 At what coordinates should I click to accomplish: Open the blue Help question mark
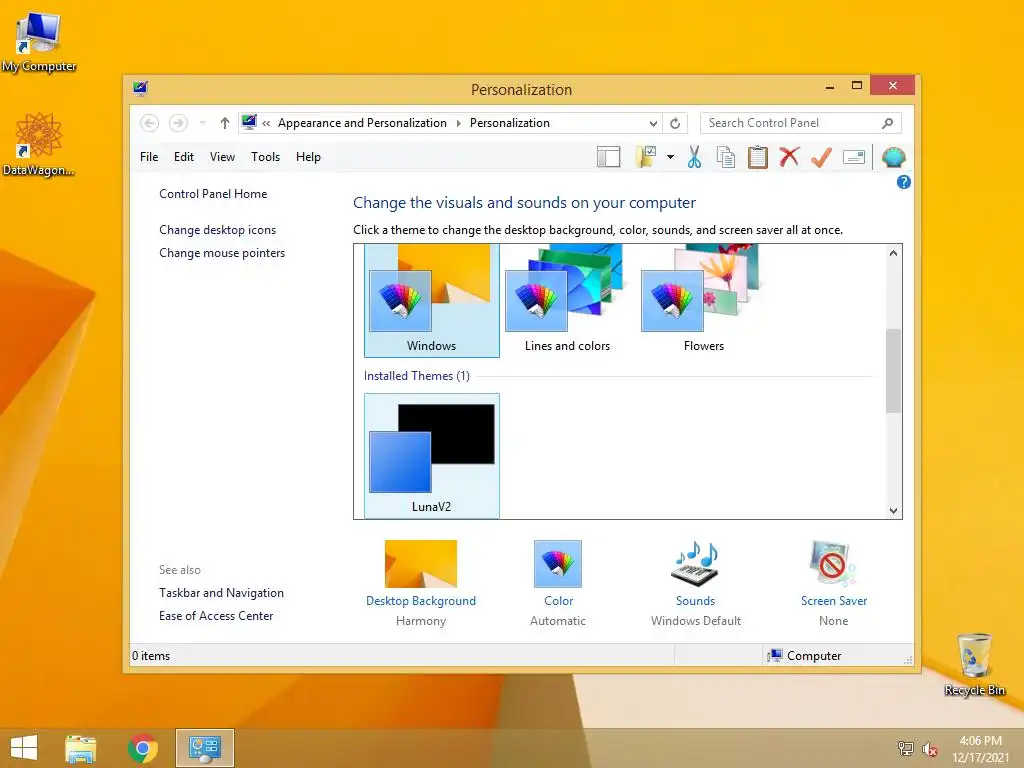[x=904, y=182]
